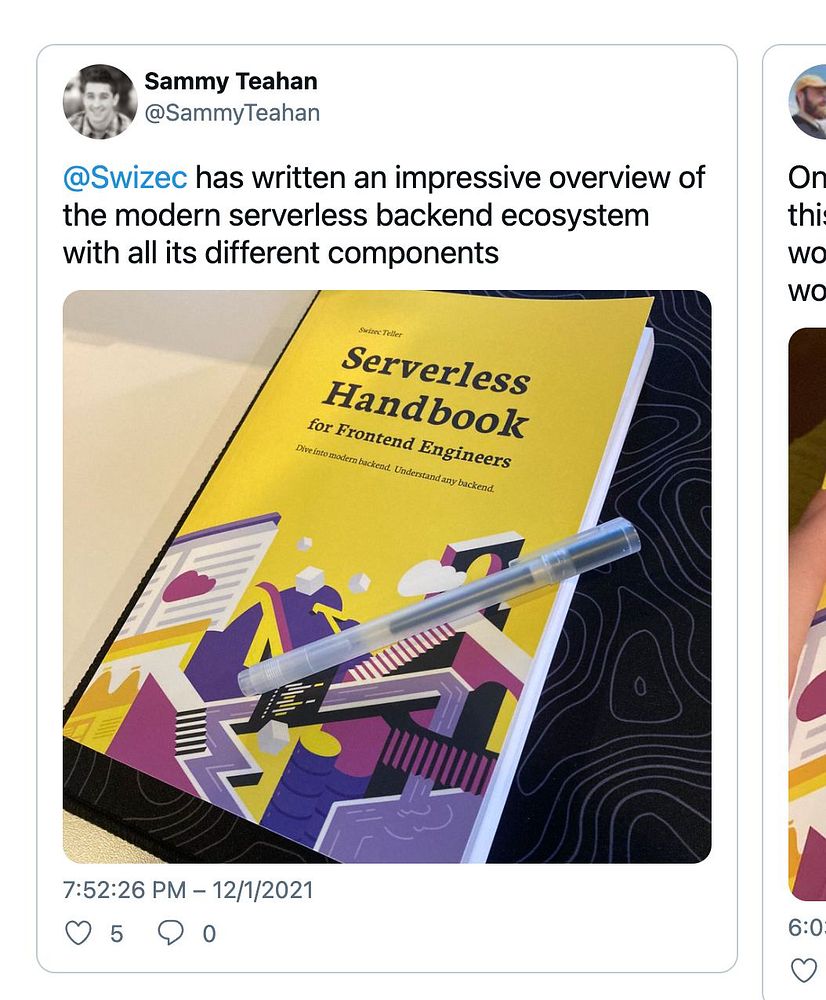Click the heart icon on the second tweet card
The width and height of the screenshot is (826, 1000).
[x=806, y=969]
